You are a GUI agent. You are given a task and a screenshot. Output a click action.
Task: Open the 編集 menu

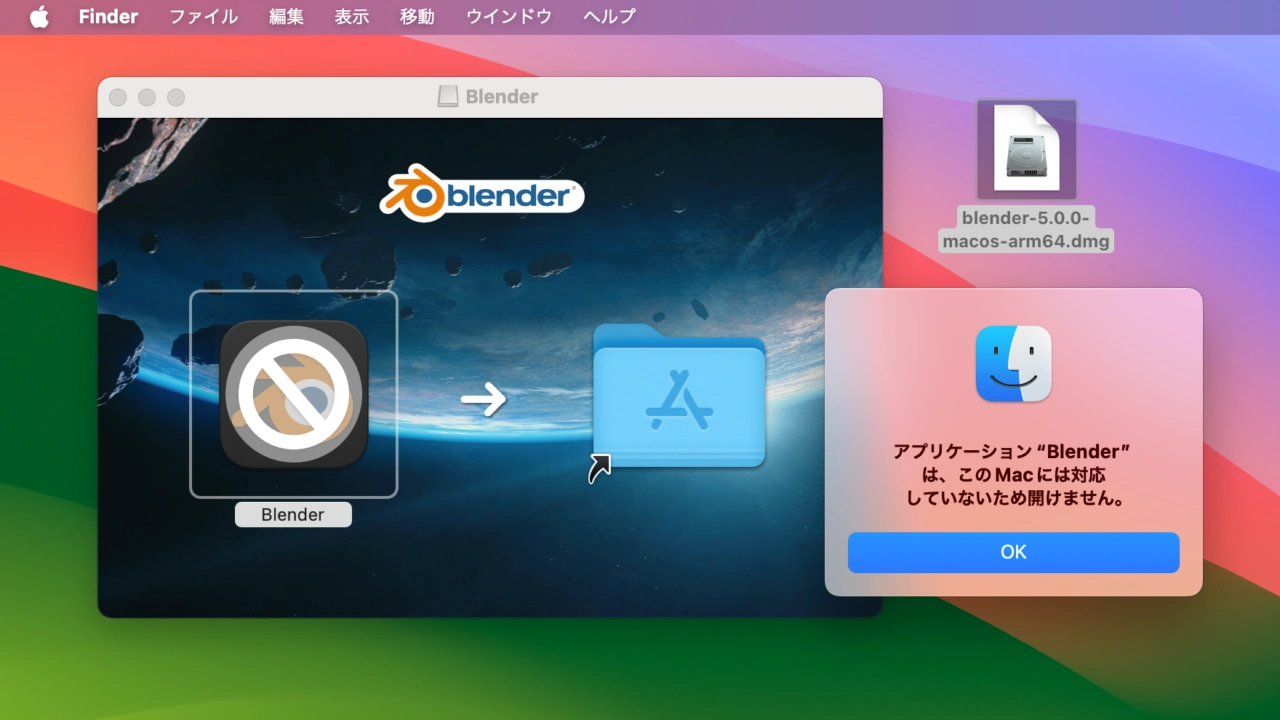click(x=286, y=16)
